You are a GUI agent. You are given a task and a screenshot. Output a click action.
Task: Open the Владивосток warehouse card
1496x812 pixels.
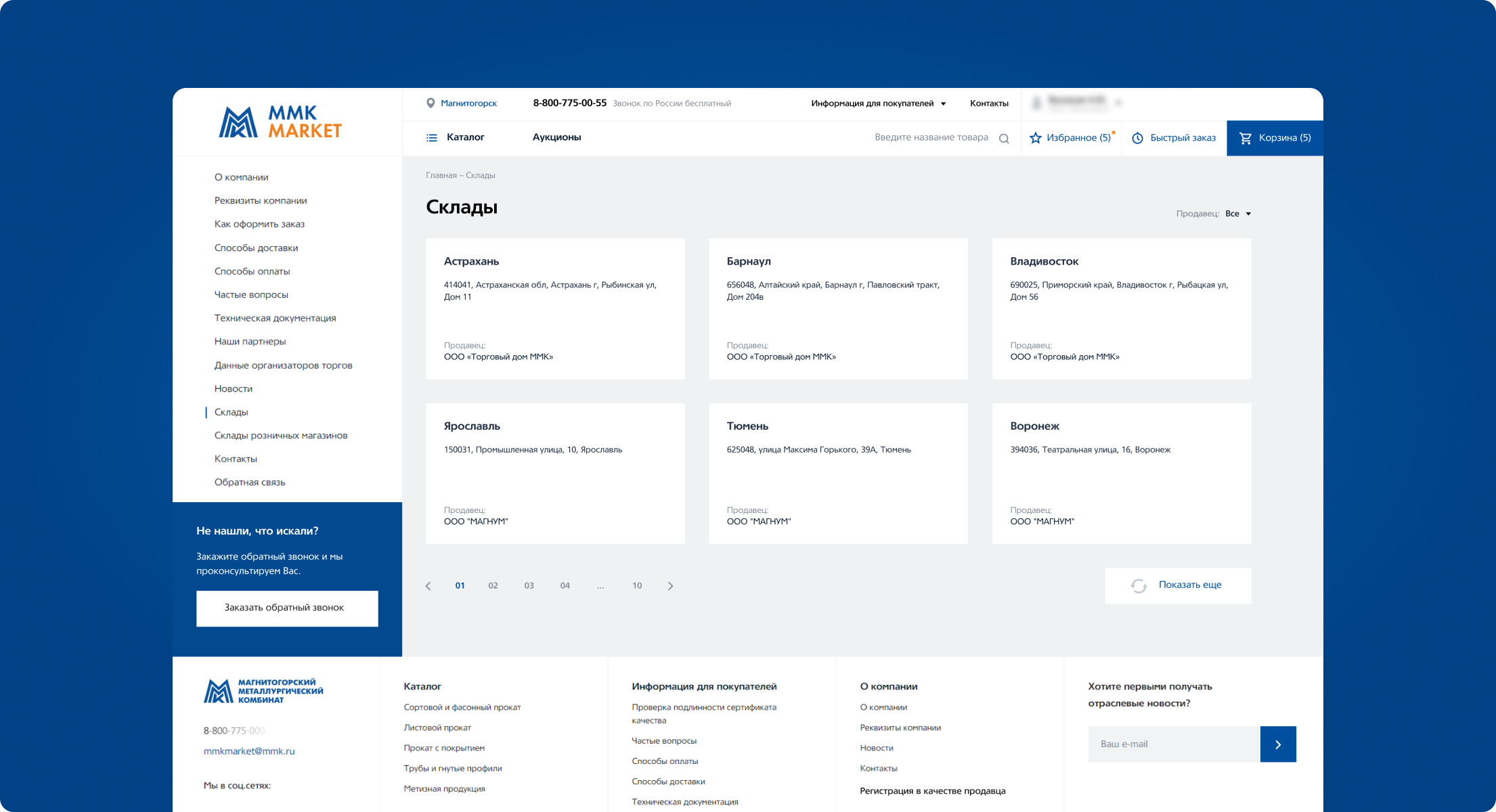click(1121, 309)
